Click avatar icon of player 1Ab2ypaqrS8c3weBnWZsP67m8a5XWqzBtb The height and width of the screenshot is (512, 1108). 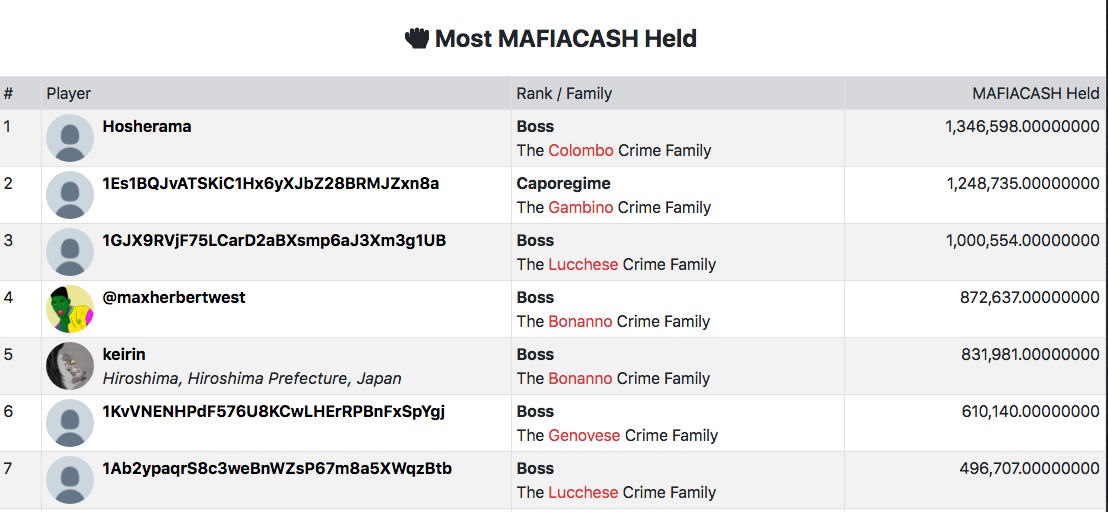pyautogui.click(x=70, y=480)
